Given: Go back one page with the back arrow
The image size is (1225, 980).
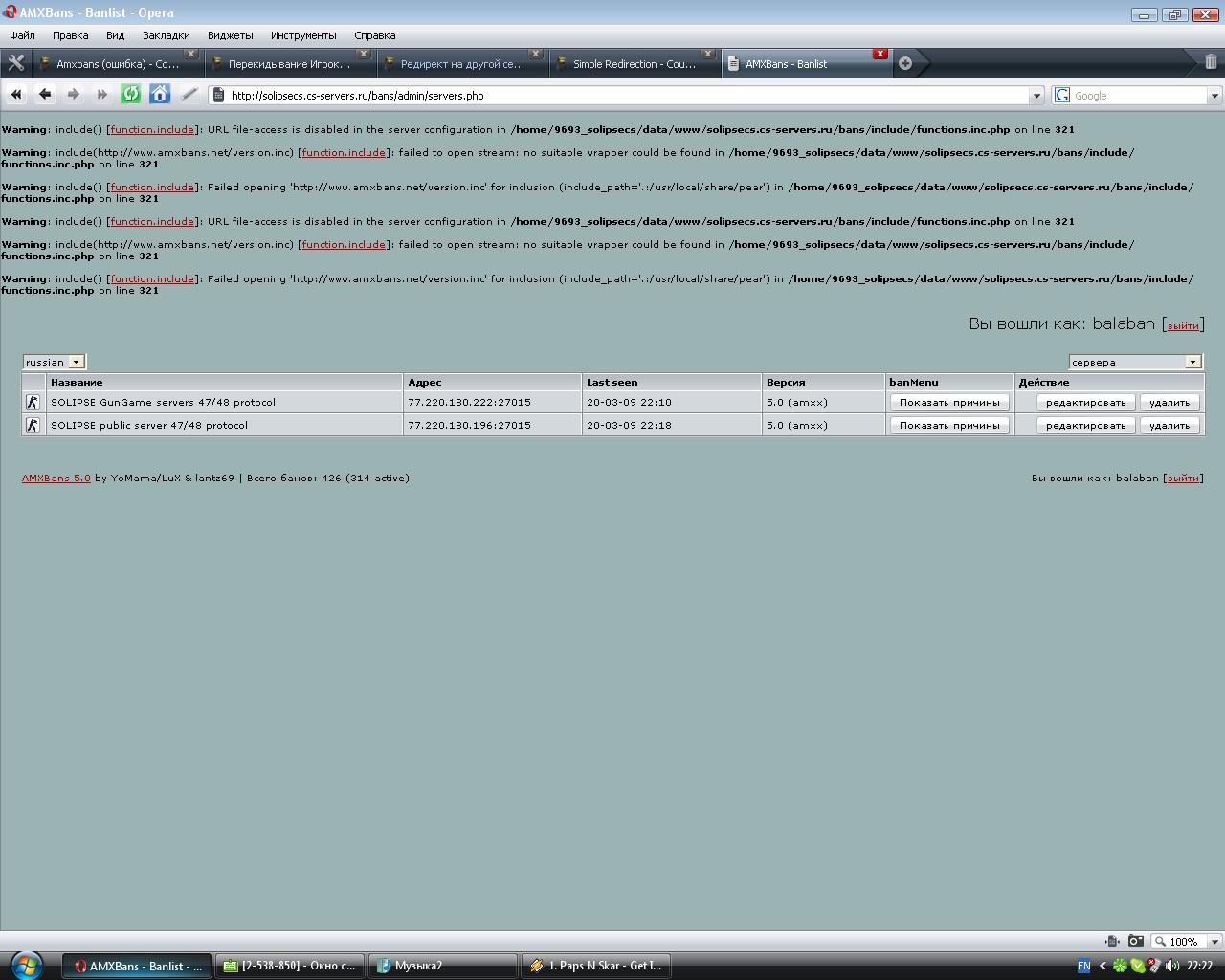Looking at the screenshot, I should tap(45, 94).
